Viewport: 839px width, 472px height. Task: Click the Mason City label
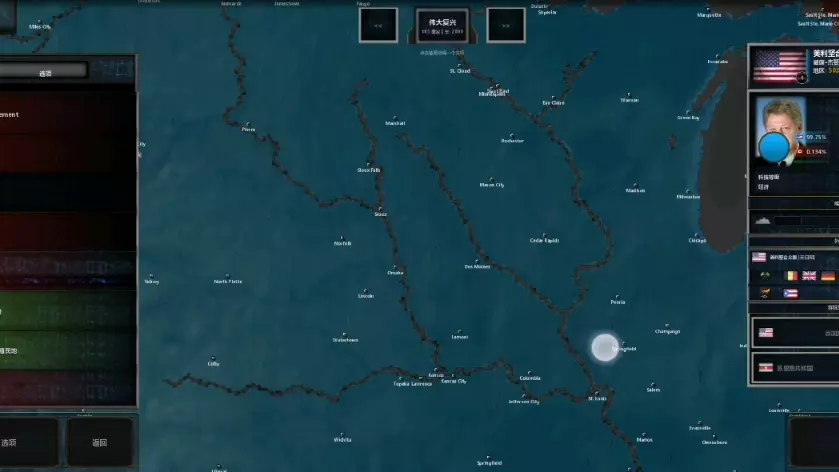492,185
